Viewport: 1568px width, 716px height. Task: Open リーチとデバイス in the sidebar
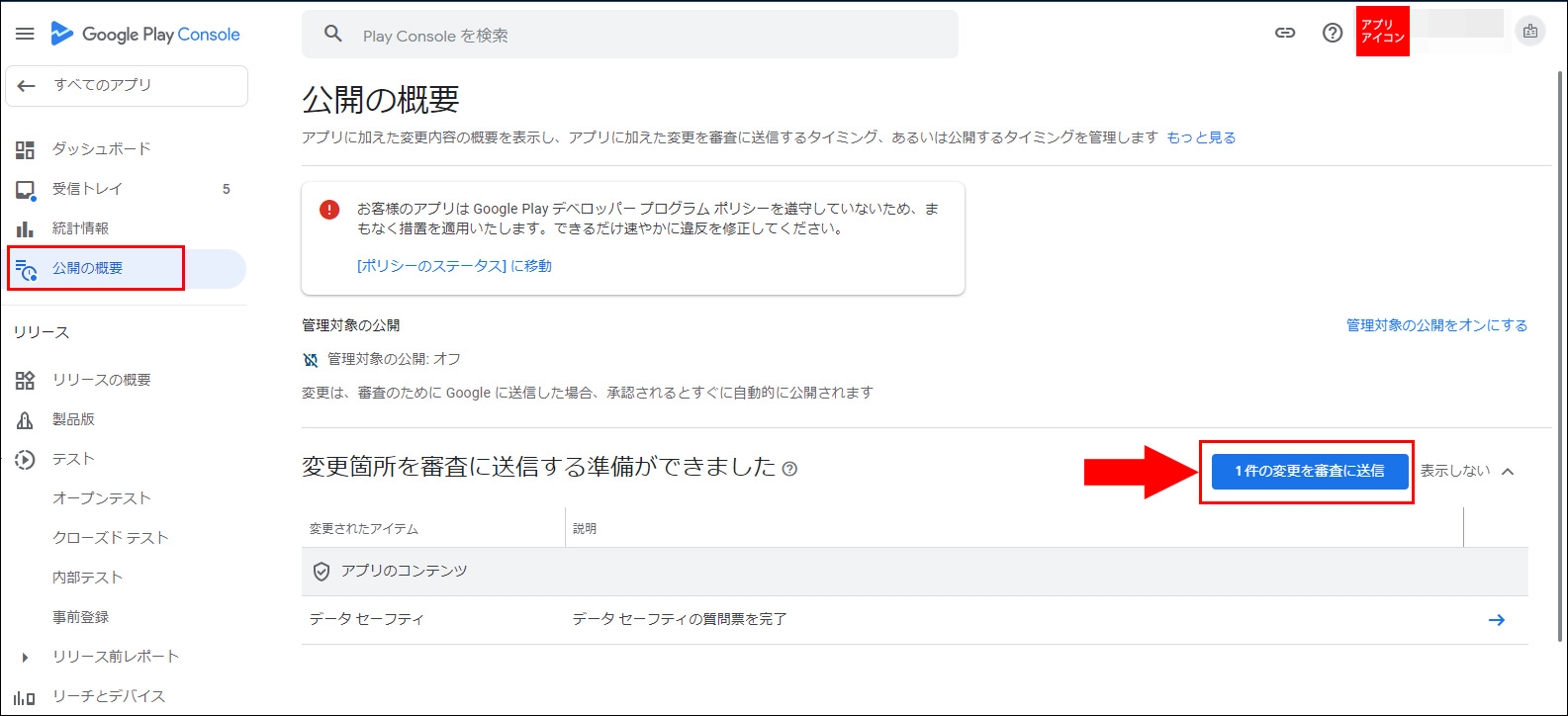109,696
